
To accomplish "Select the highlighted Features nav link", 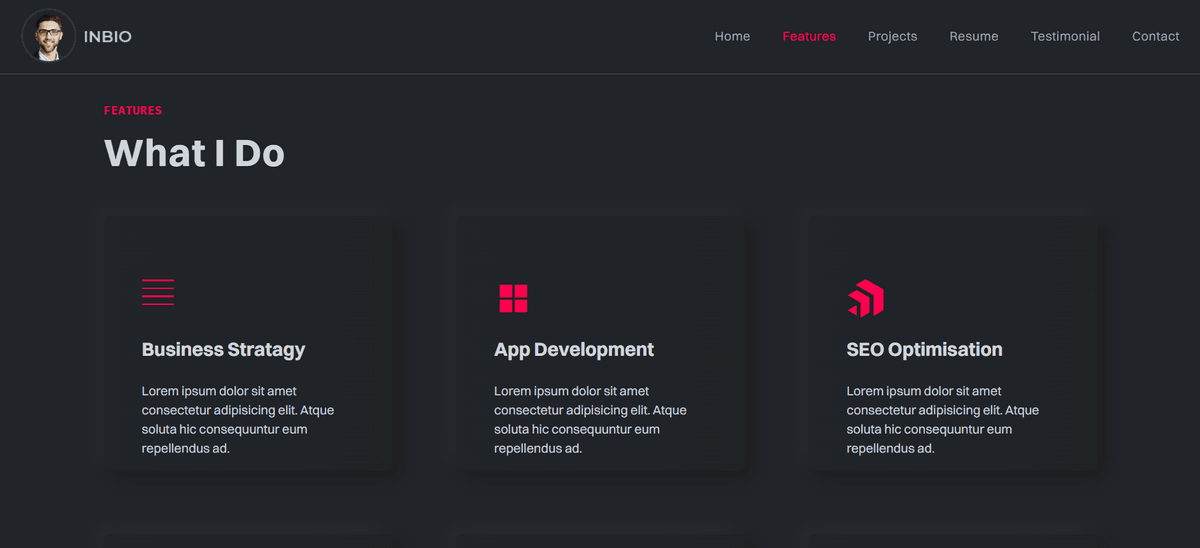I will [809, 37].
